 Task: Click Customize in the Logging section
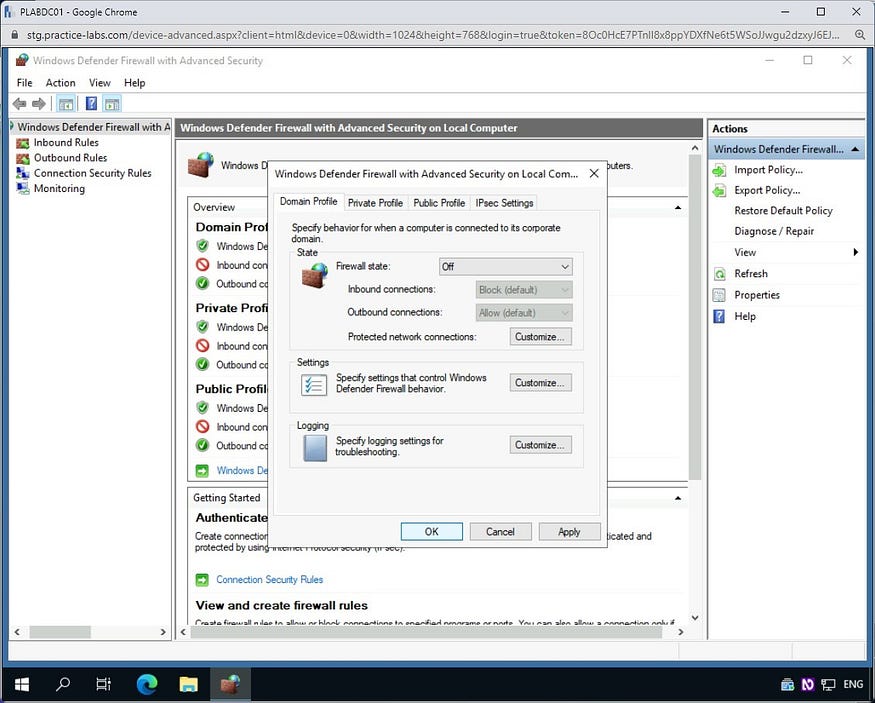coord(540,445)
